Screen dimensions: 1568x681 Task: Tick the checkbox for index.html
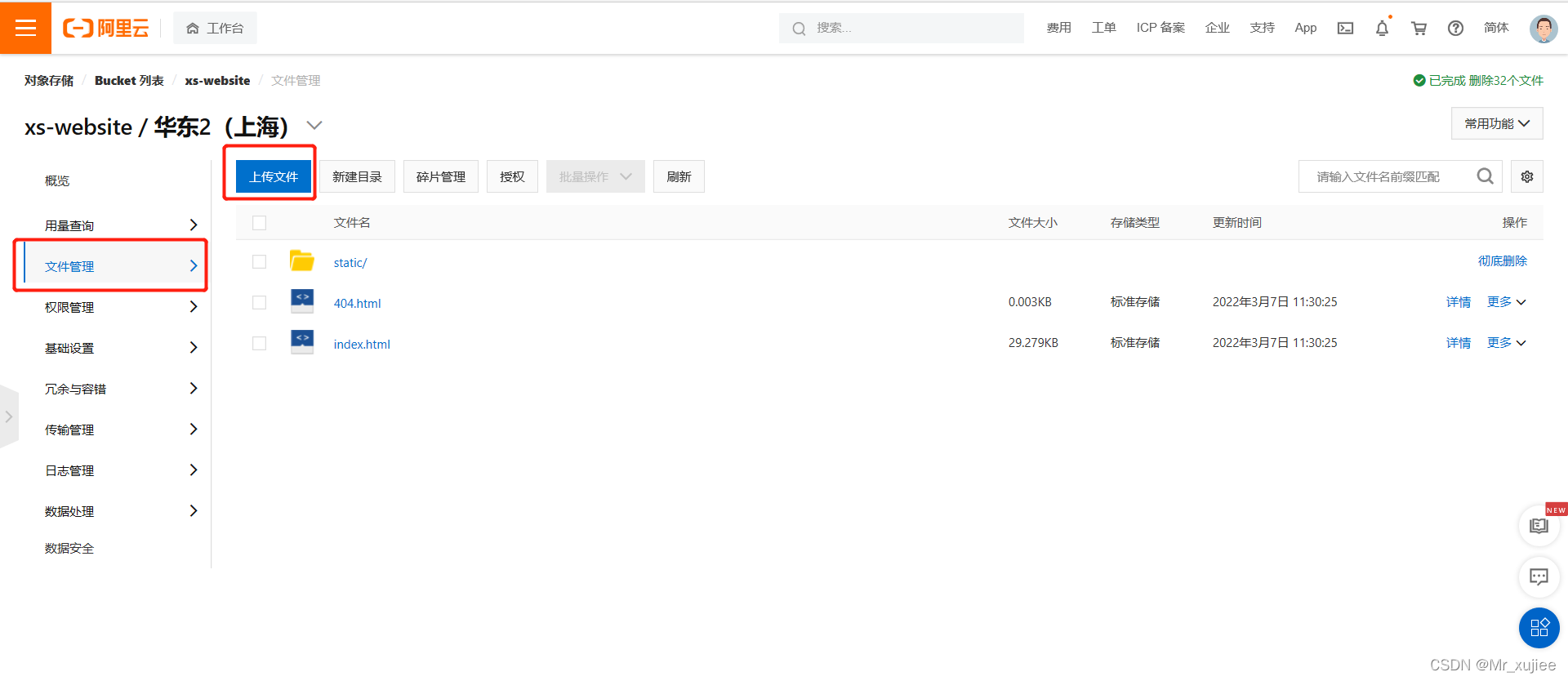[259, 344]
